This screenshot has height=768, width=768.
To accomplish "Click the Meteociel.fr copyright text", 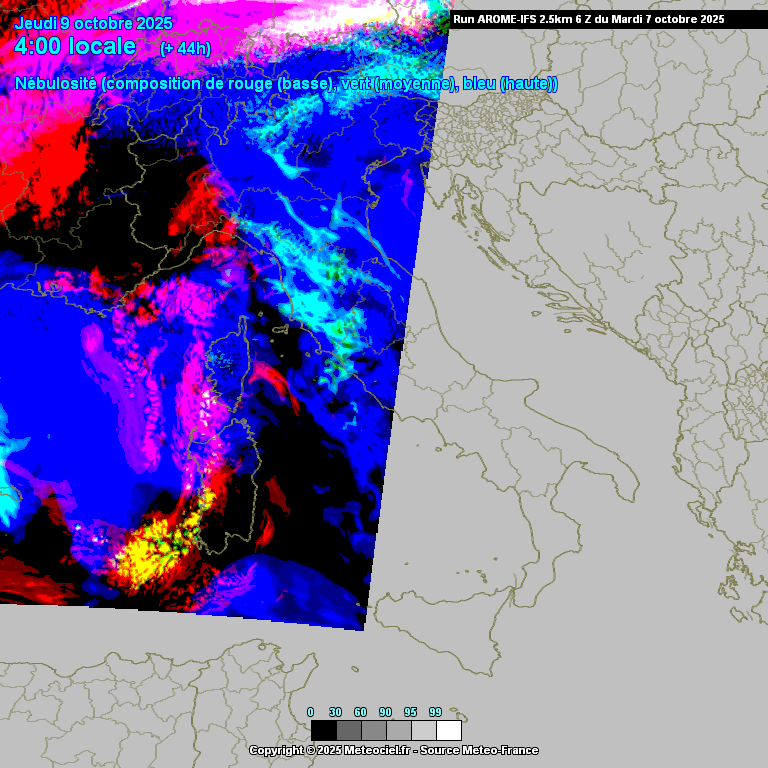I will point(393,750).
